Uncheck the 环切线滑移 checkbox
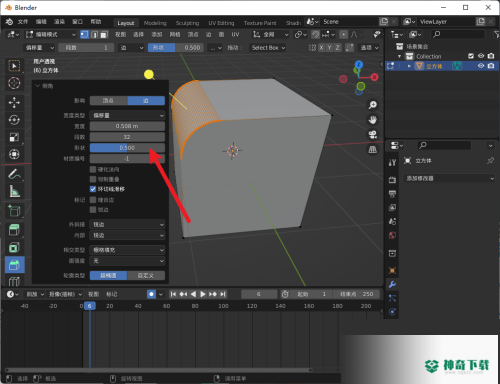This screenshot has width=500, height=384. (x=93, y=189)
